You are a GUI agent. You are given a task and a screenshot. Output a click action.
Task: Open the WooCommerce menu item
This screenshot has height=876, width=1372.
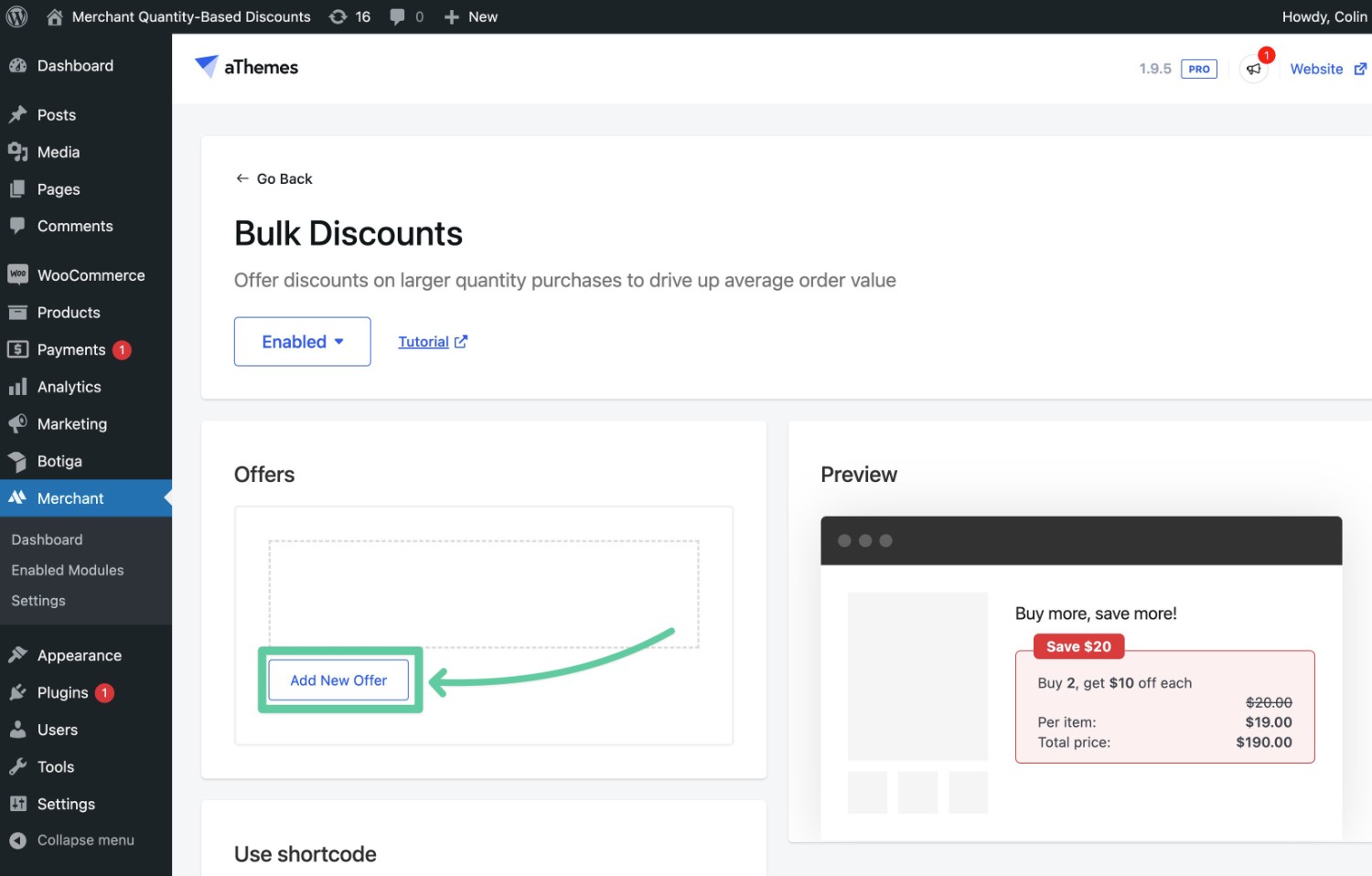91,275
